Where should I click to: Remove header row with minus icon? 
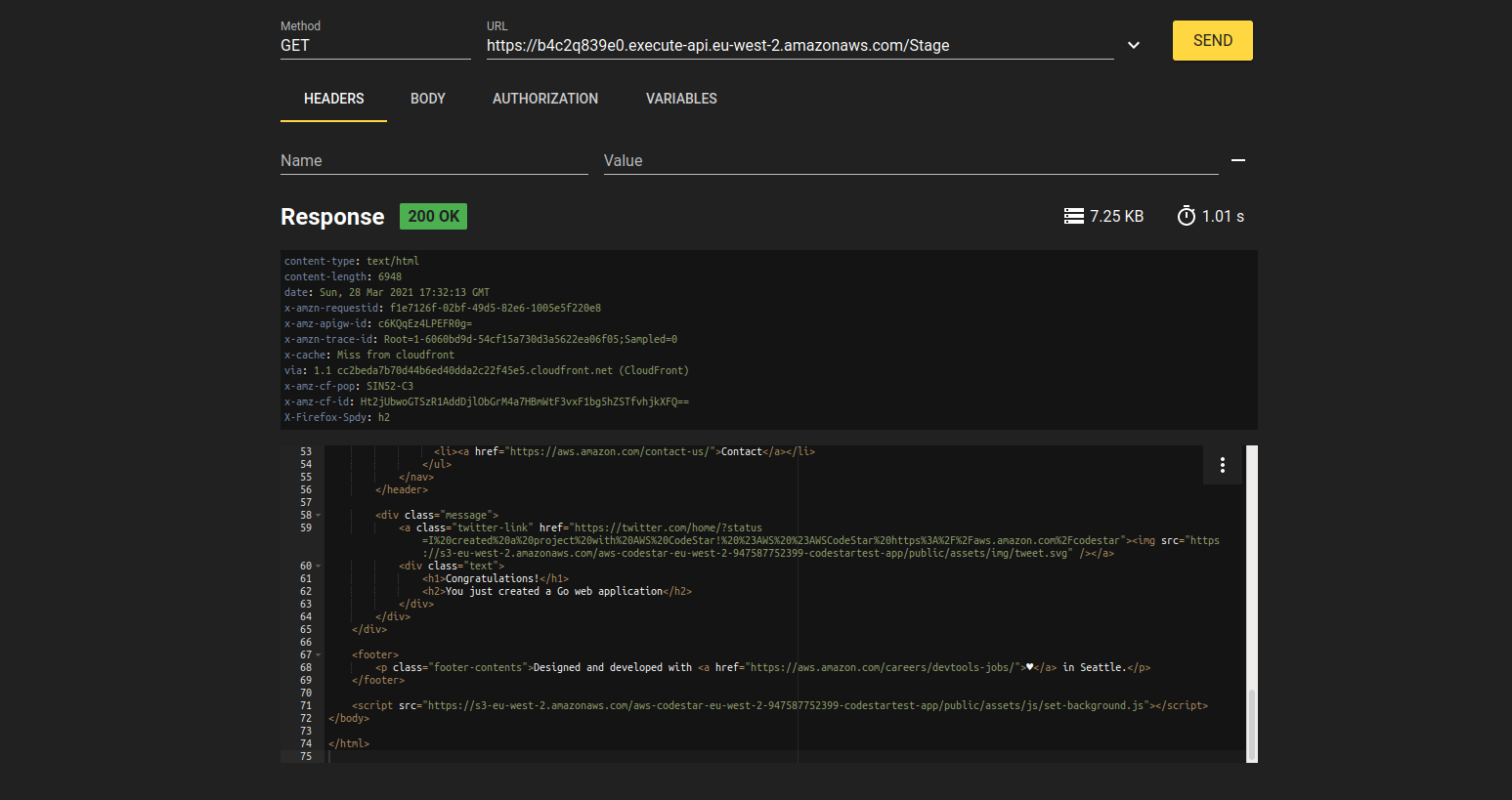pyautogui.click(x=1238, y=160)
